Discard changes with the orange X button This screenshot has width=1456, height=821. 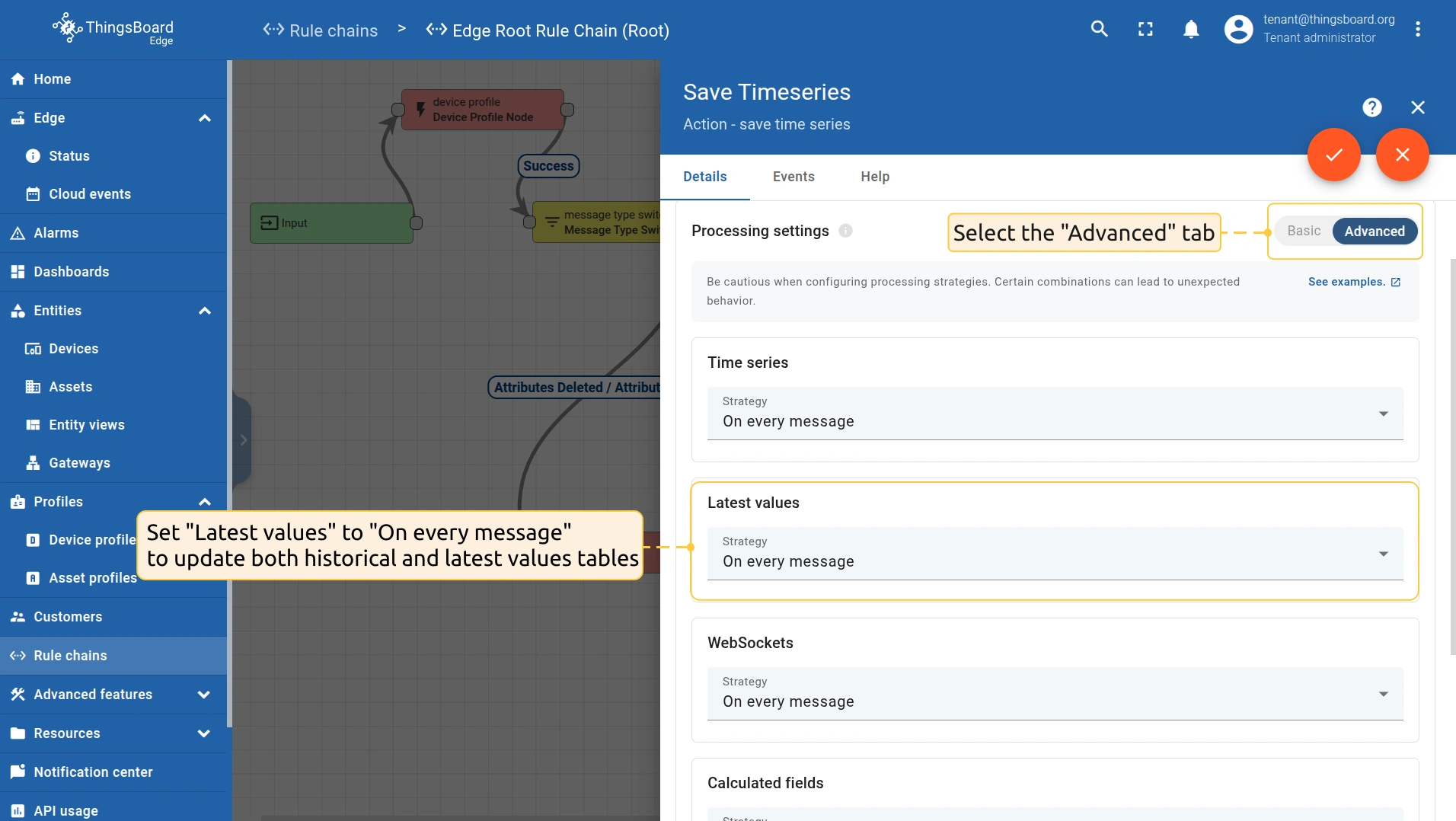pyautogui.click(x=1402, y=155)
